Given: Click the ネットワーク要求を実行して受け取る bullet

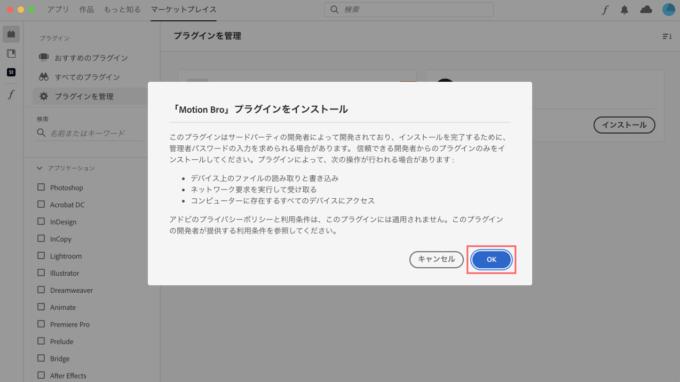Looking at the screenshot, I should (x=254, y=189).
